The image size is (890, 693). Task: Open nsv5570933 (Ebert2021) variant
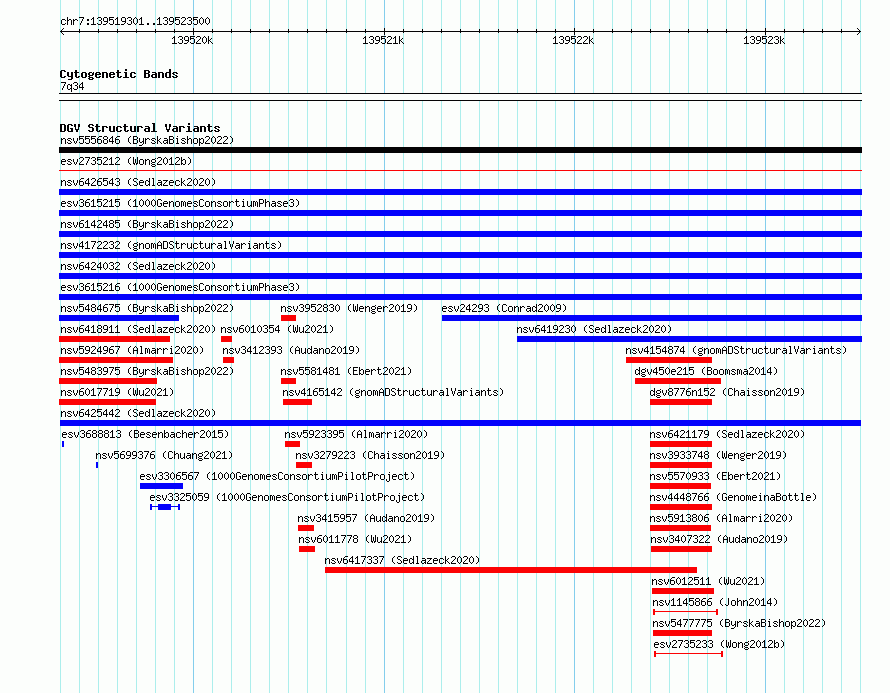click(715, 476)
